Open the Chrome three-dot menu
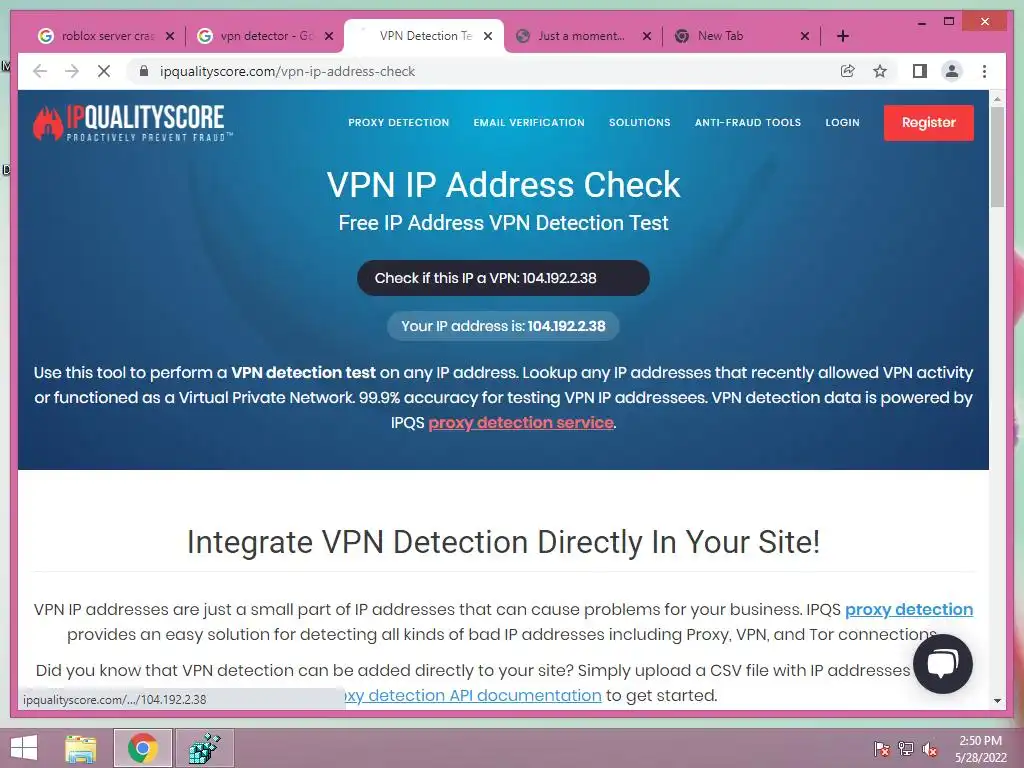The width and height of the screenshot is (1024, 768). click(984, 71)
